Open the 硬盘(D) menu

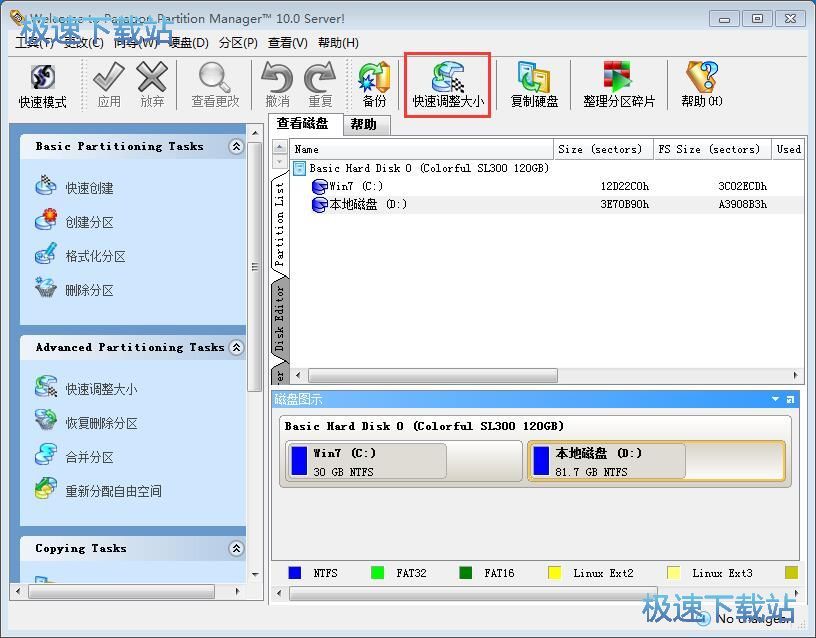pos(189,43)
